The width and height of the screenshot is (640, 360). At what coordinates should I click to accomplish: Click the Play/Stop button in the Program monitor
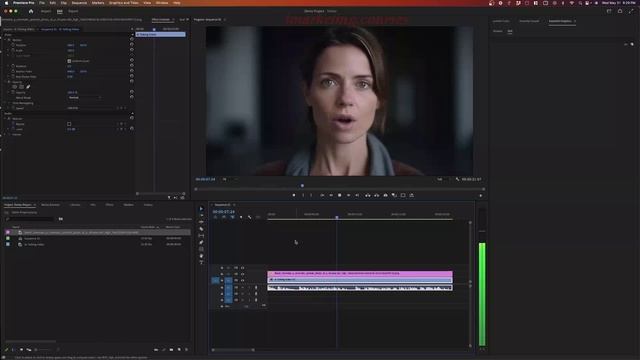[340, 196]
